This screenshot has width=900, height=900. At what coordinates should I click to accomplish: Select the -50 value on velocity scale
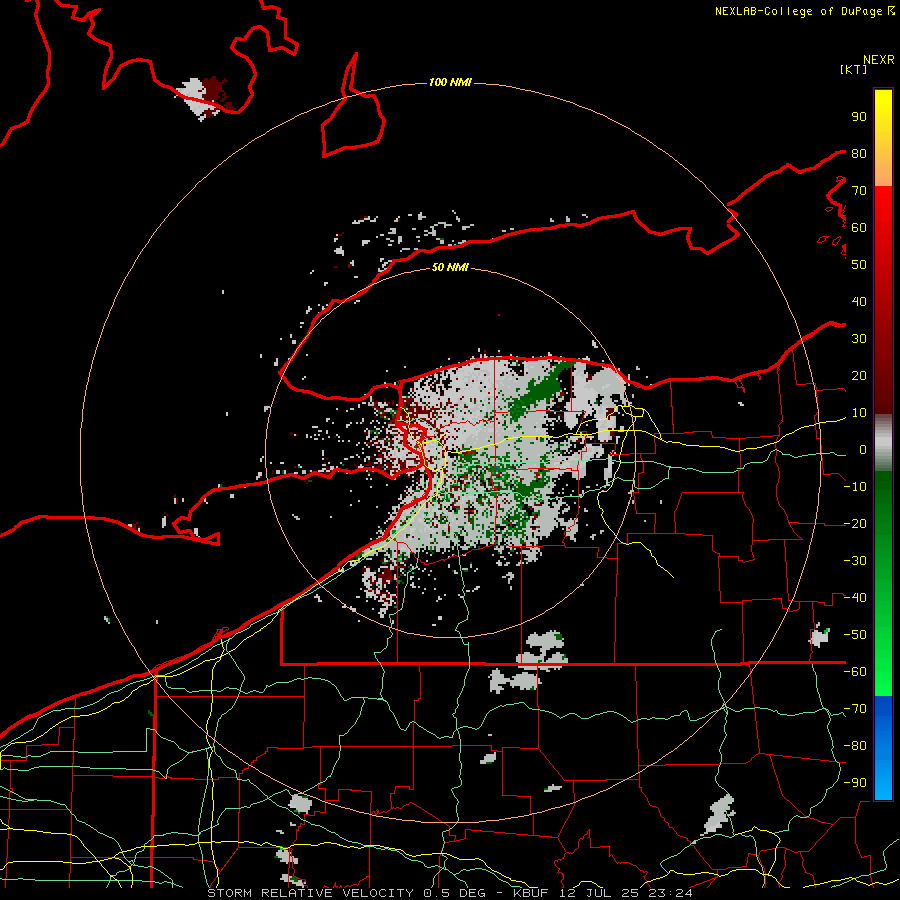click(855, 635)
